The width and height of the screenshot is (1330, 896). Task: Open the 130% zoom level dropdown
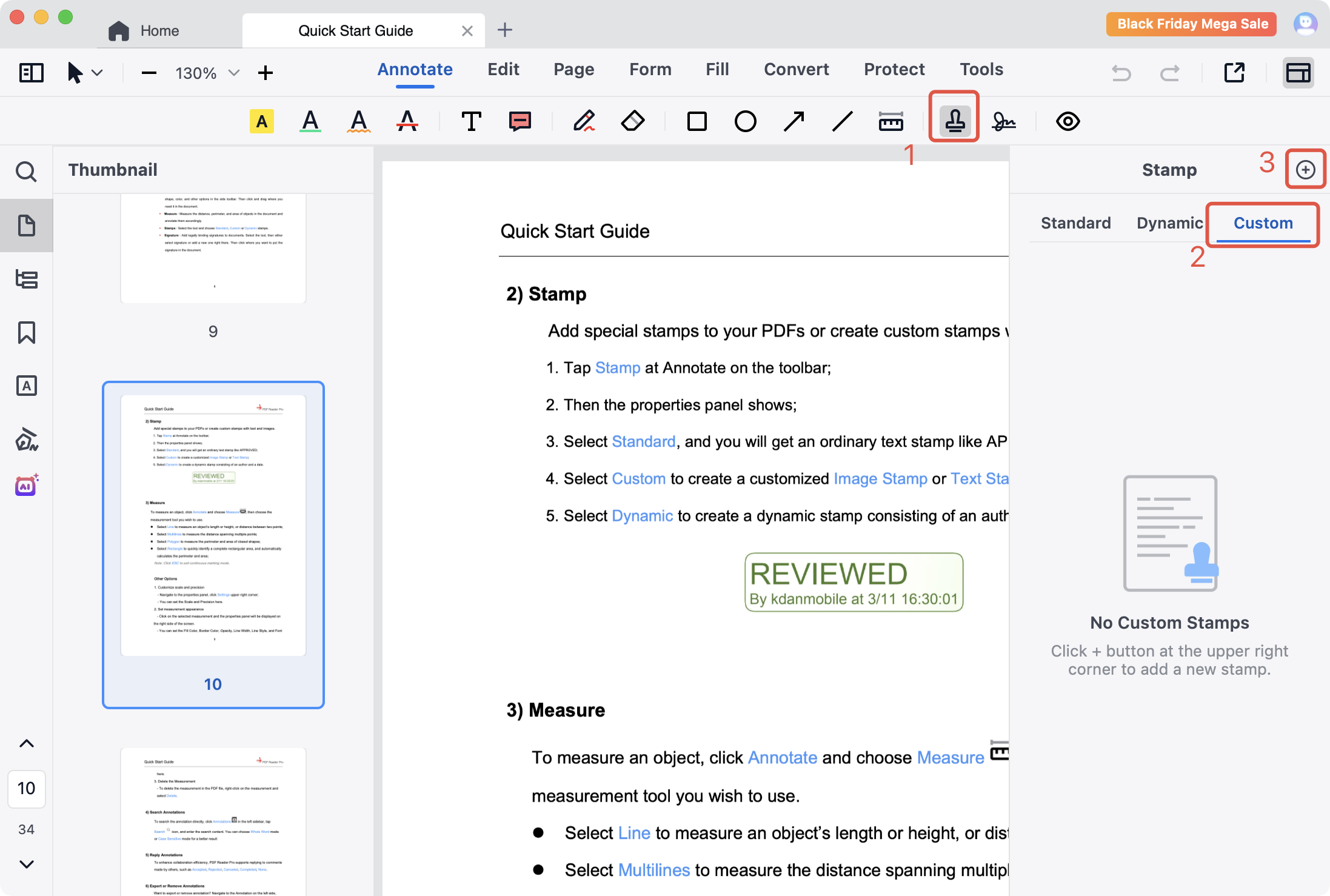(234, 73)
